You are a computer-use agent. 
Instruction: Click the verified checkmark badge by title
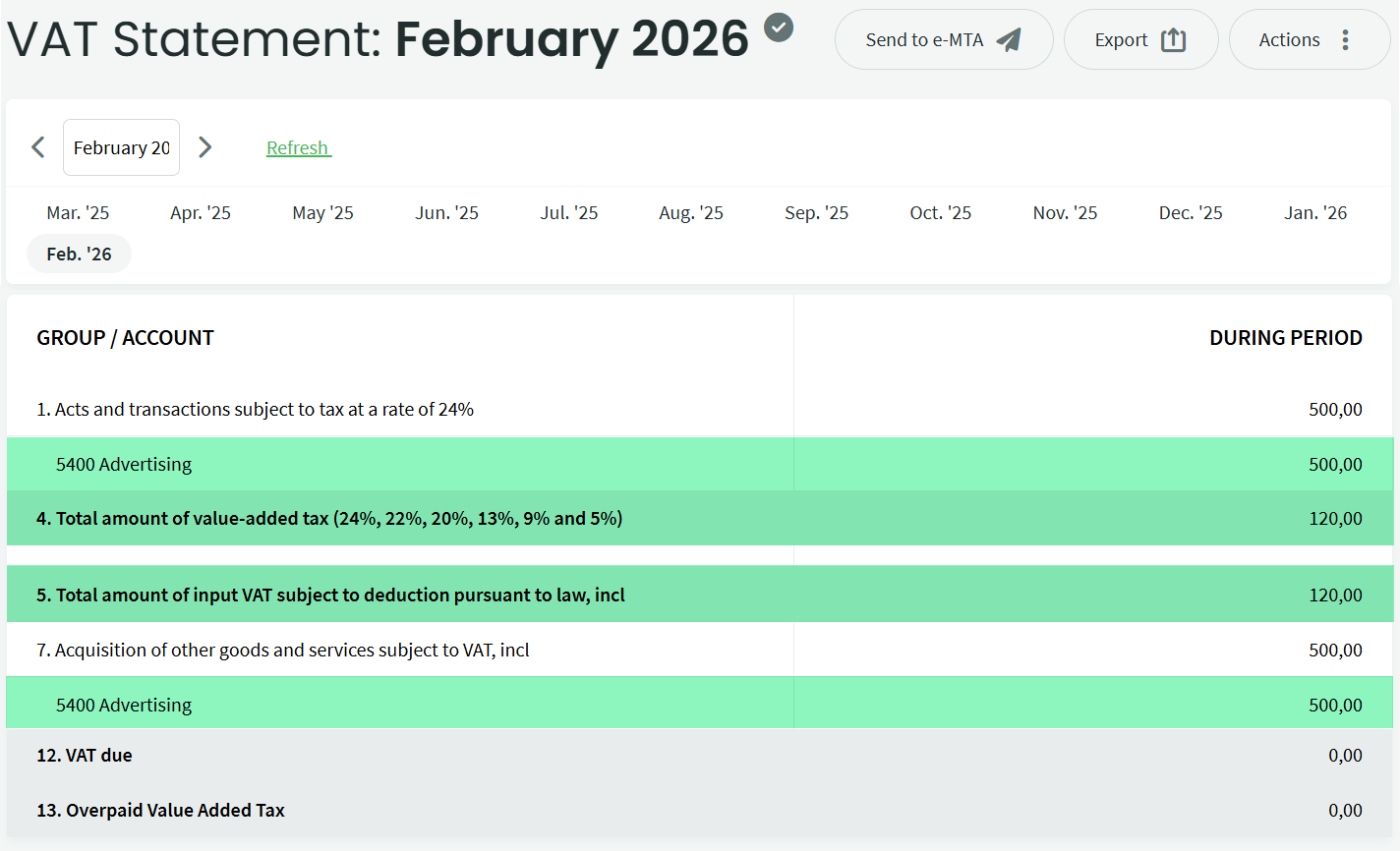point(779,28)
